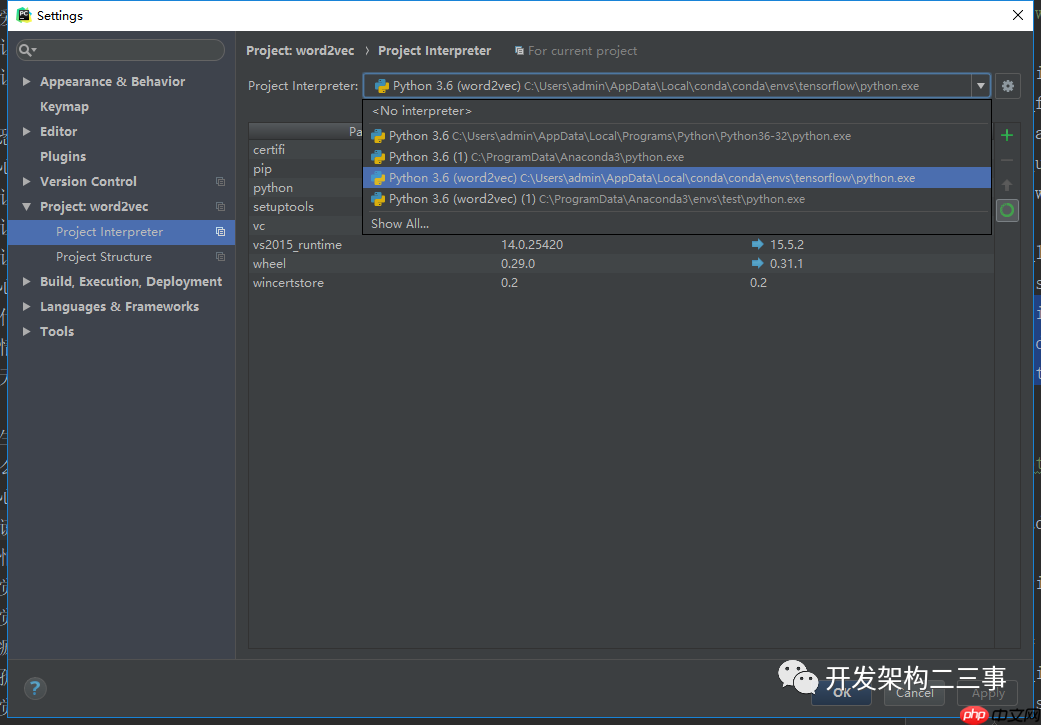The image size is (1041, 725).
Task: Click the search field magnifier icon
Action: [27, 50]
